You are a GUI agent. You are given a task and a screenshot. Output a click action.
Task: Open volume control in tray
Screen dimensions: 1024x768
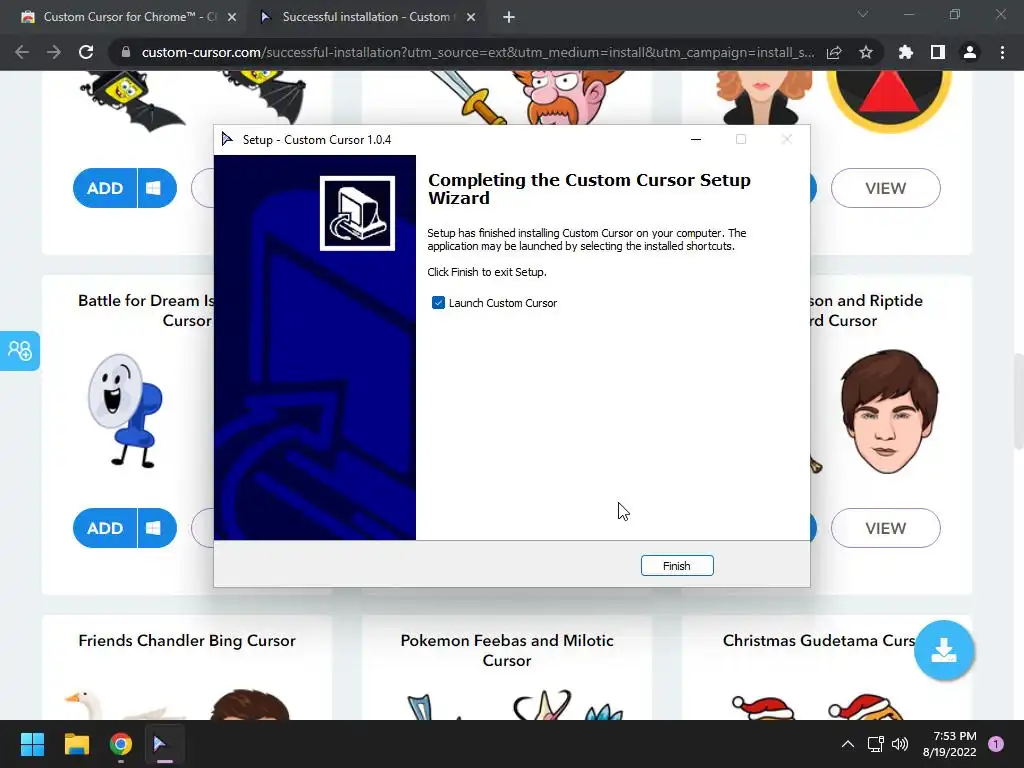pyautogui.click(x=900, y=744)
